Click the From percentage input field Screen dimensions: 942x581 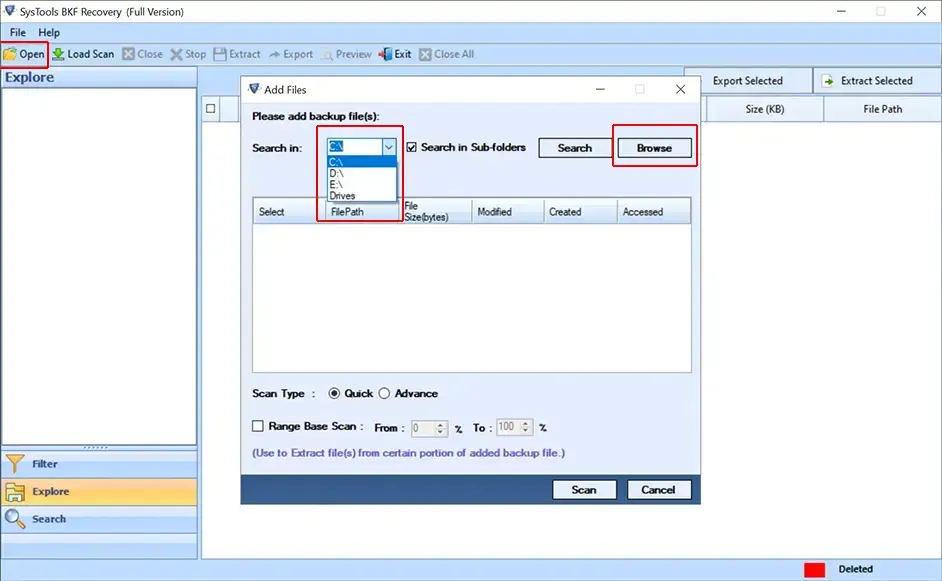click(x=423, y=428)
